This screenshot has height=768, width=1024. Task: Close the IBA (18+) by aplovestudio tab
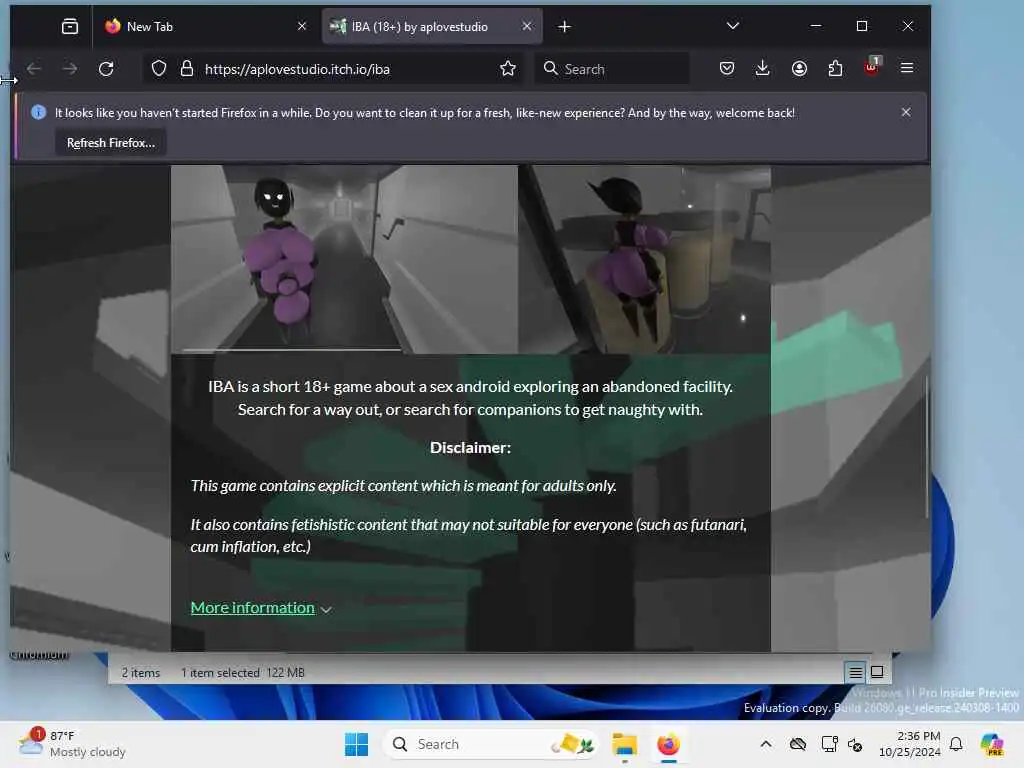click(527, 26)
